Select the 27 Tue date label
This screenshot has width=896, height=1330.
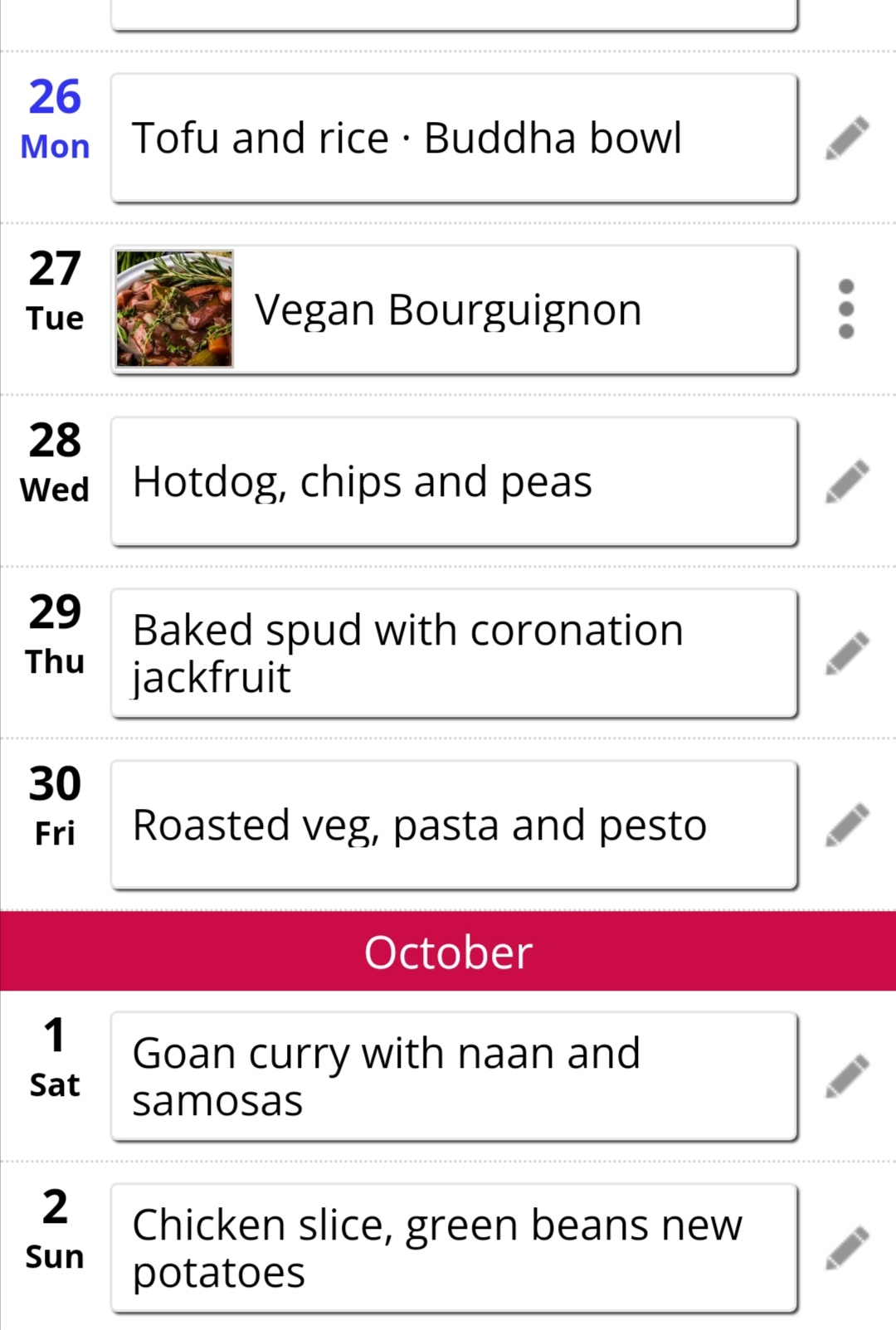pyautogui.click(x=55, y=292)
